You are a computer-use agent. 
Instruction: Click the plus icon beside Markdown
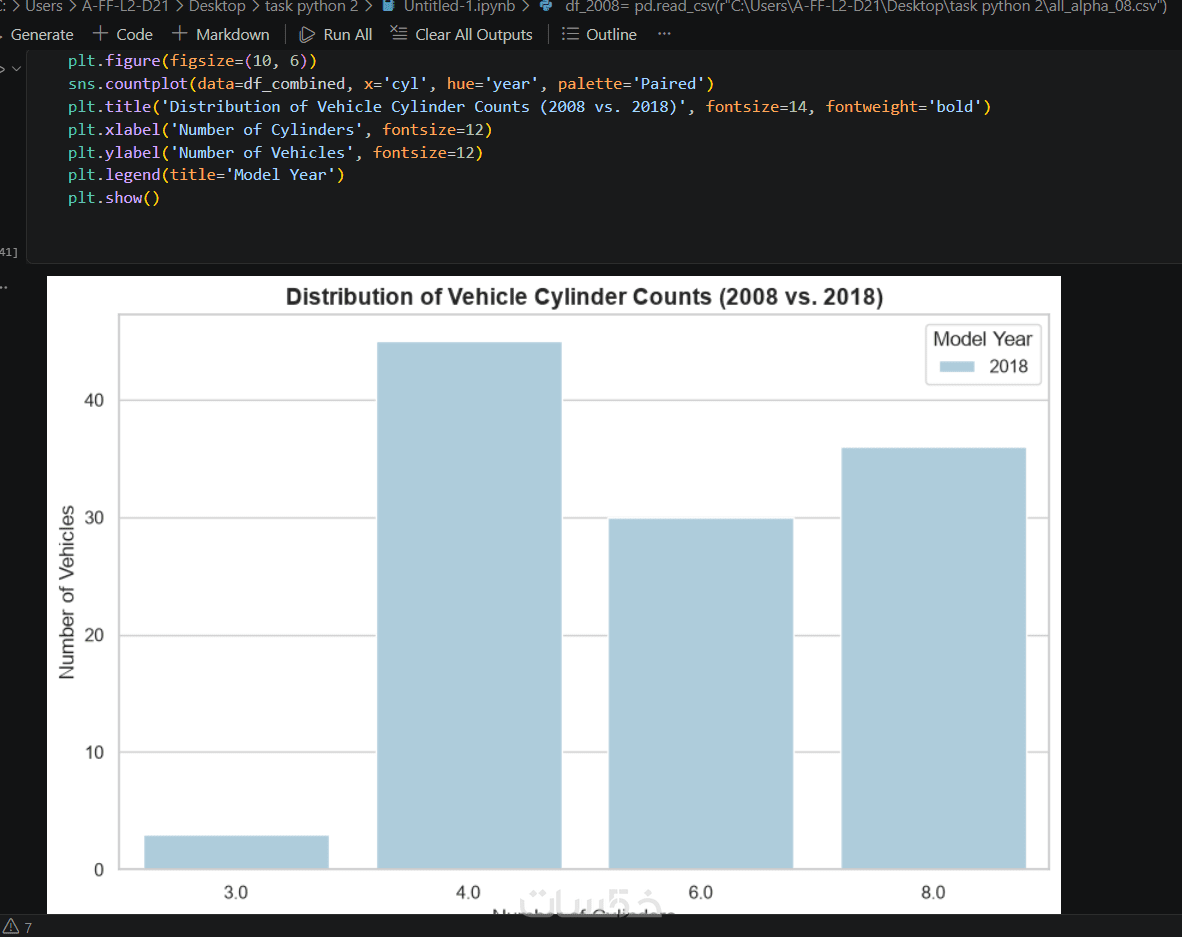179,34
